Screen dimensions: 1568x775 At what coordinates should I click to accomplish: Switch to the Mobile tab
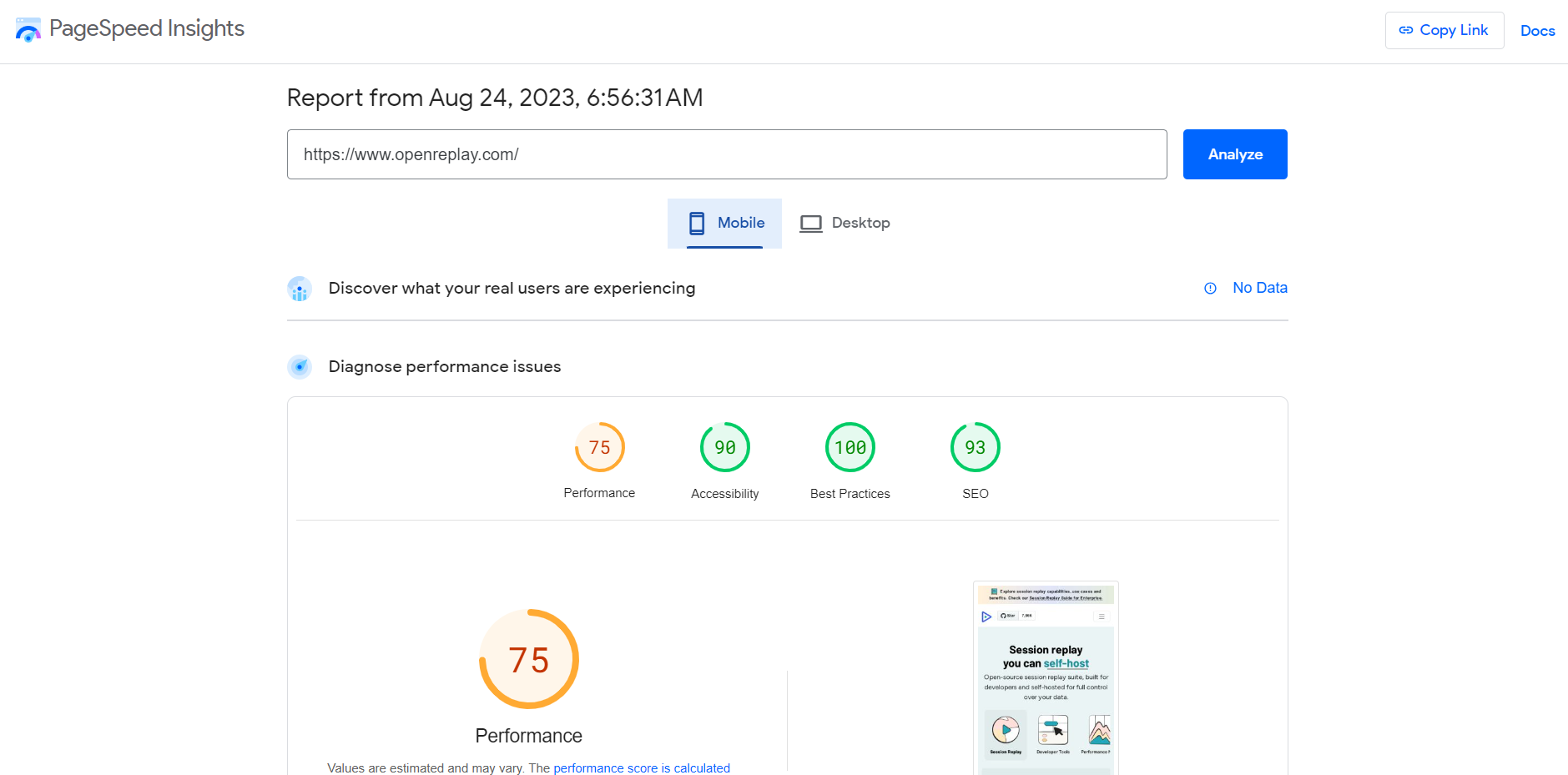click(x=724, y=223)
